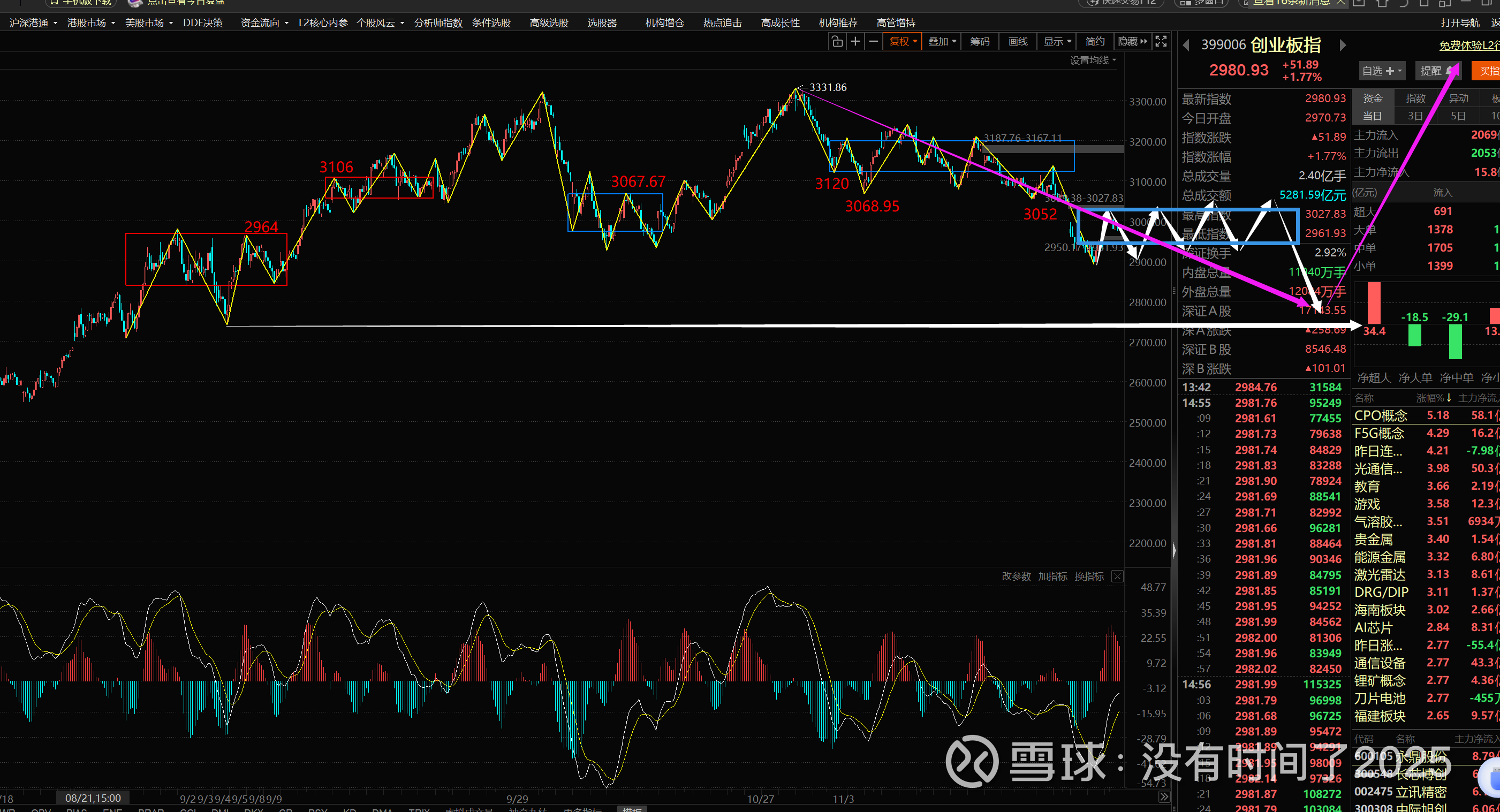Zoom in chart with plus icon
The height and width of the screenshot is (812, 1500).
coord(855,41)
